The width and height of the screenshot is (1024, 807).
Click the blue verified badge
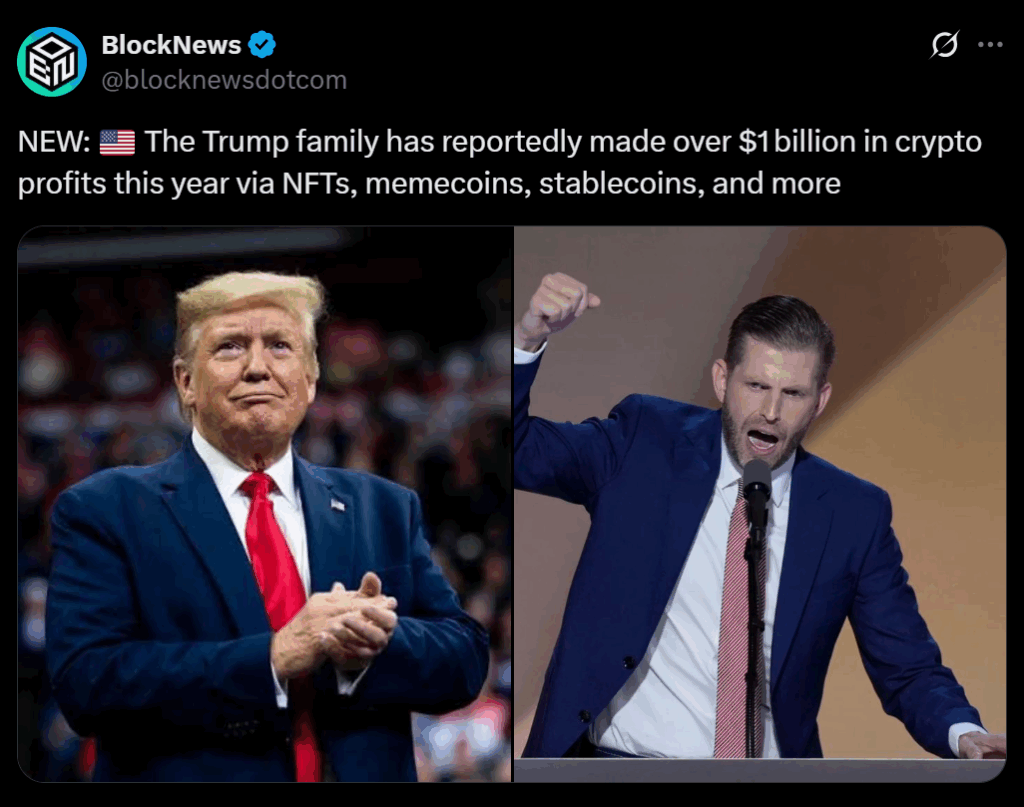[x=262, y=45]
